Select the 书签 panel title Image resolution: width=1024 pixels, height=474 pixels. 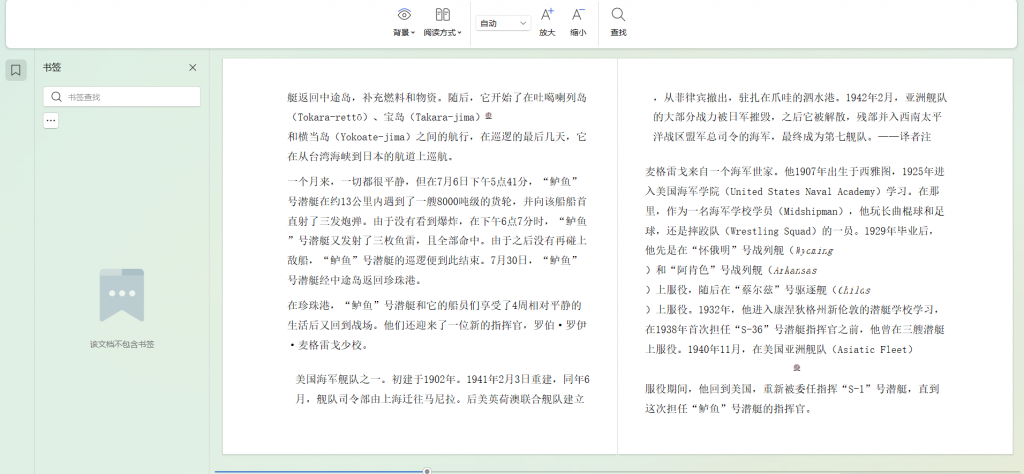pos(52,68)
